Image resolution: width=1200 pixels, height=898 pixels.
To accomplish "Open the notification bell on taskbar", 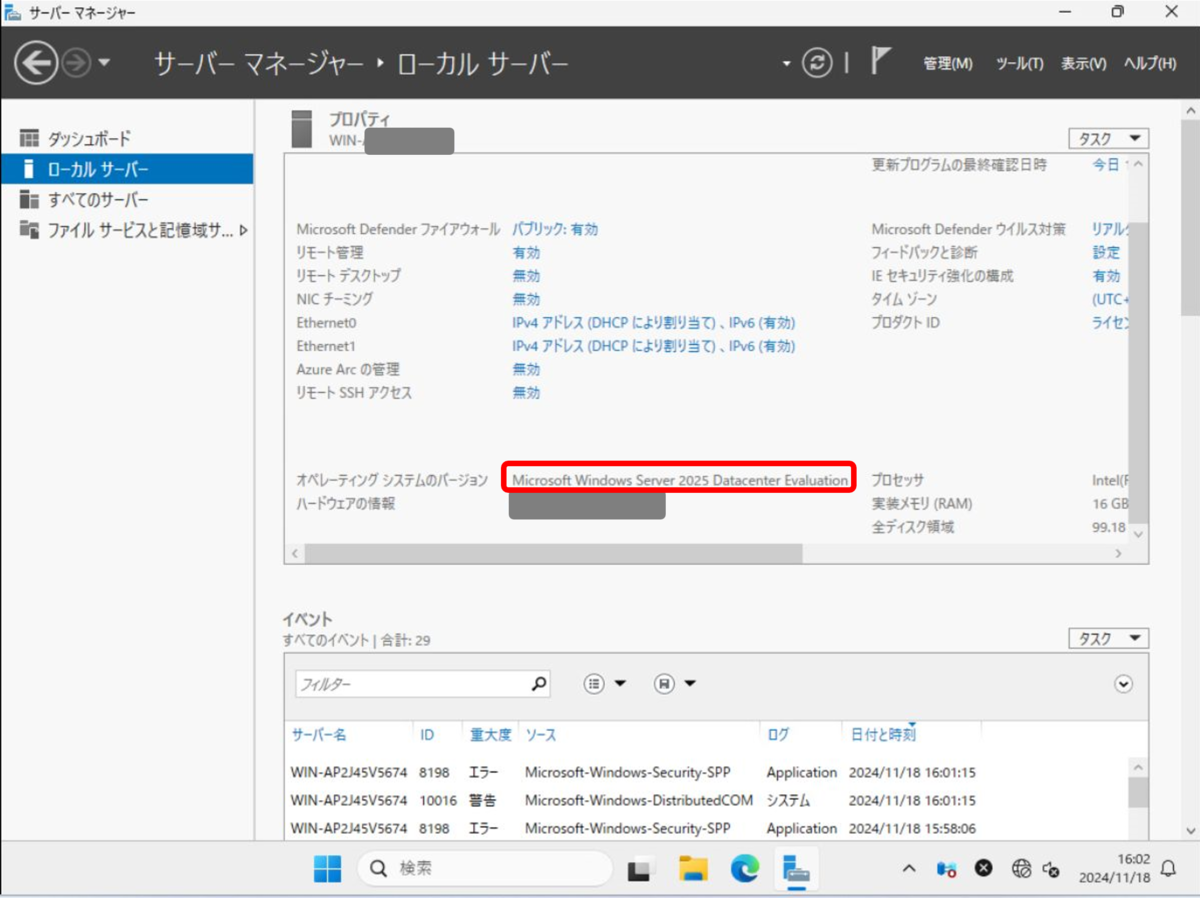I will coord(1167,868).
